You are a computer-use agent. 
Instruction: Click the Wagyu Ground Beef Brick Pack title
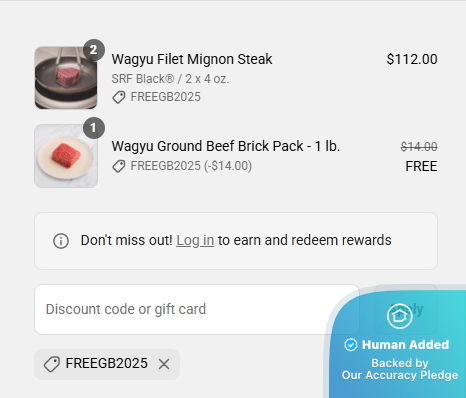pos(226,146)
